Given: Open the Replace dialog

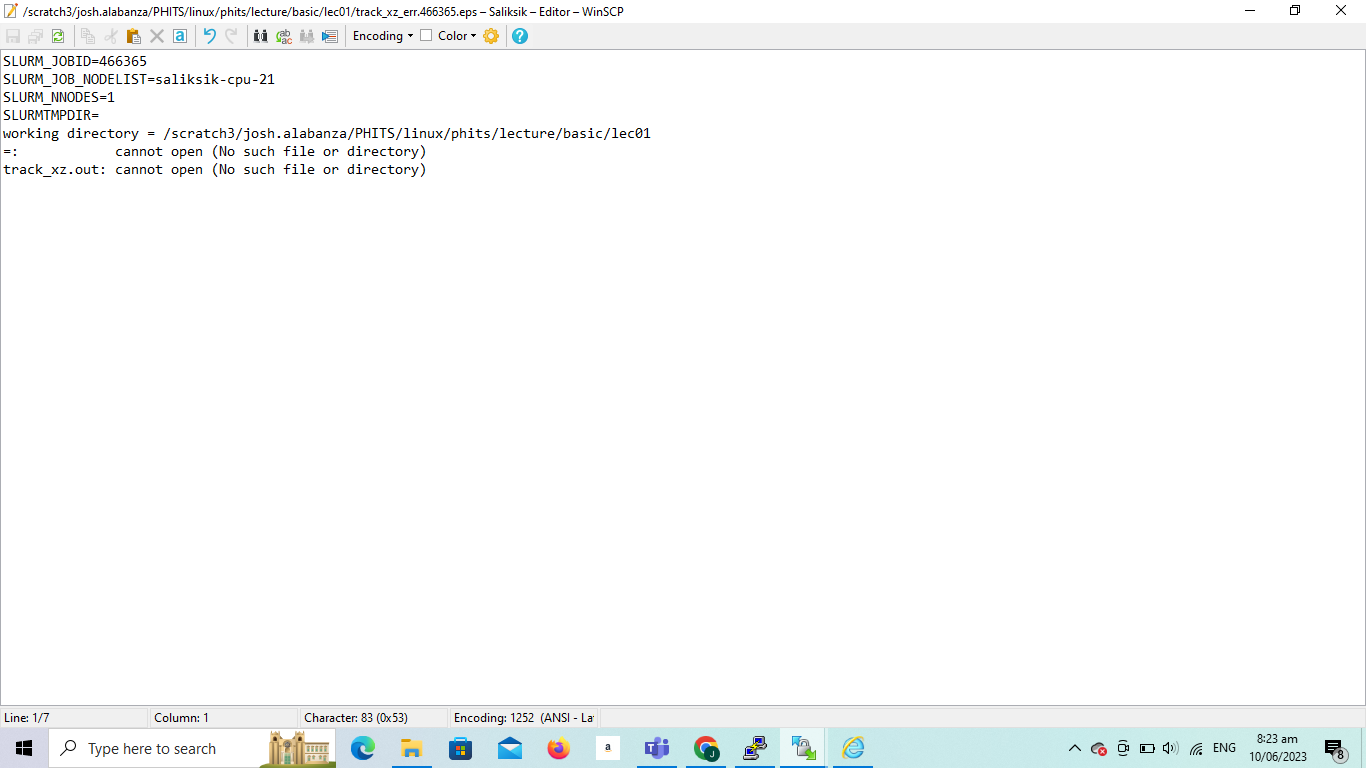Looking at the screenshot, I should pos(283,35).
